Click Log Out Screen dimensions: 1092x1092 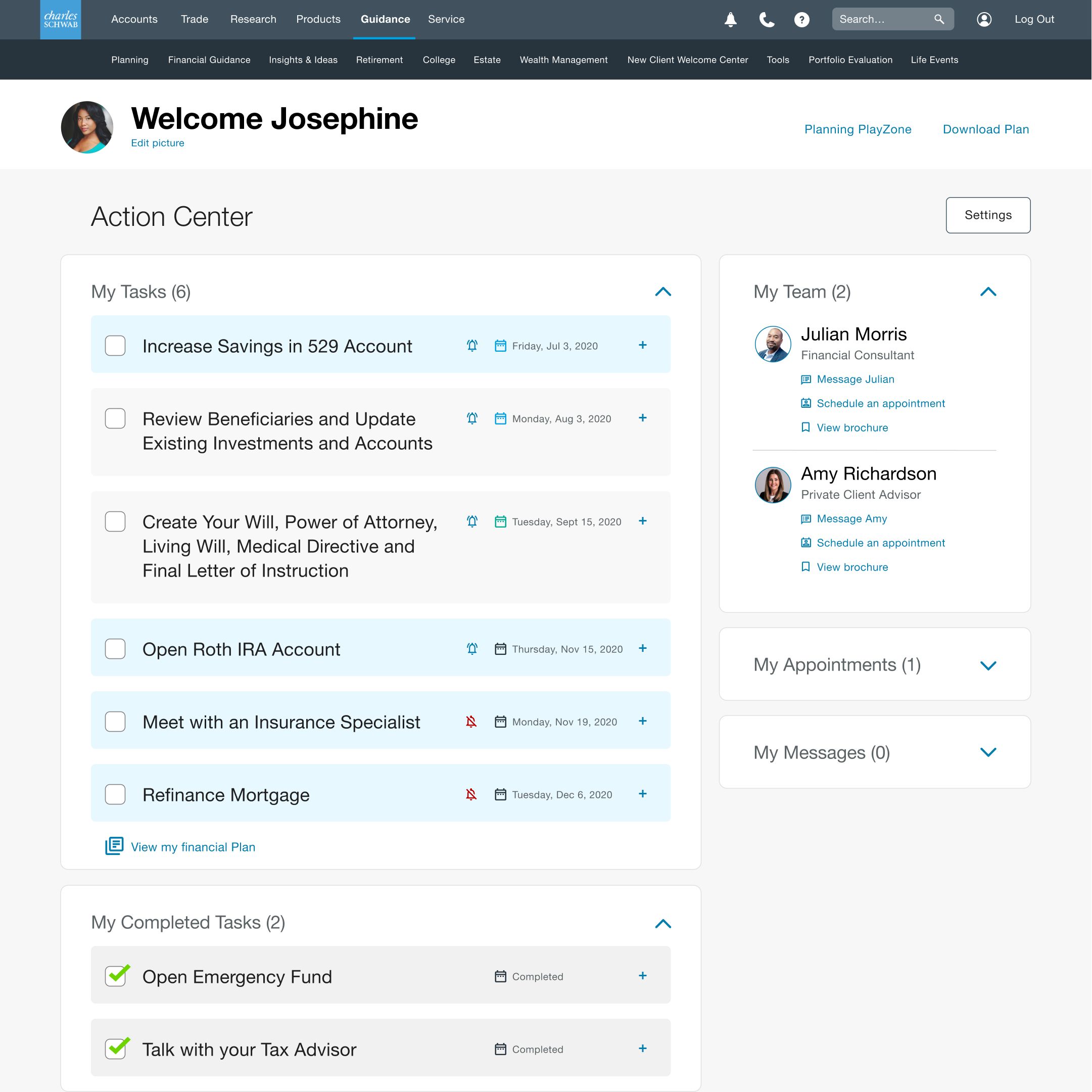[x=1034, y=19]
